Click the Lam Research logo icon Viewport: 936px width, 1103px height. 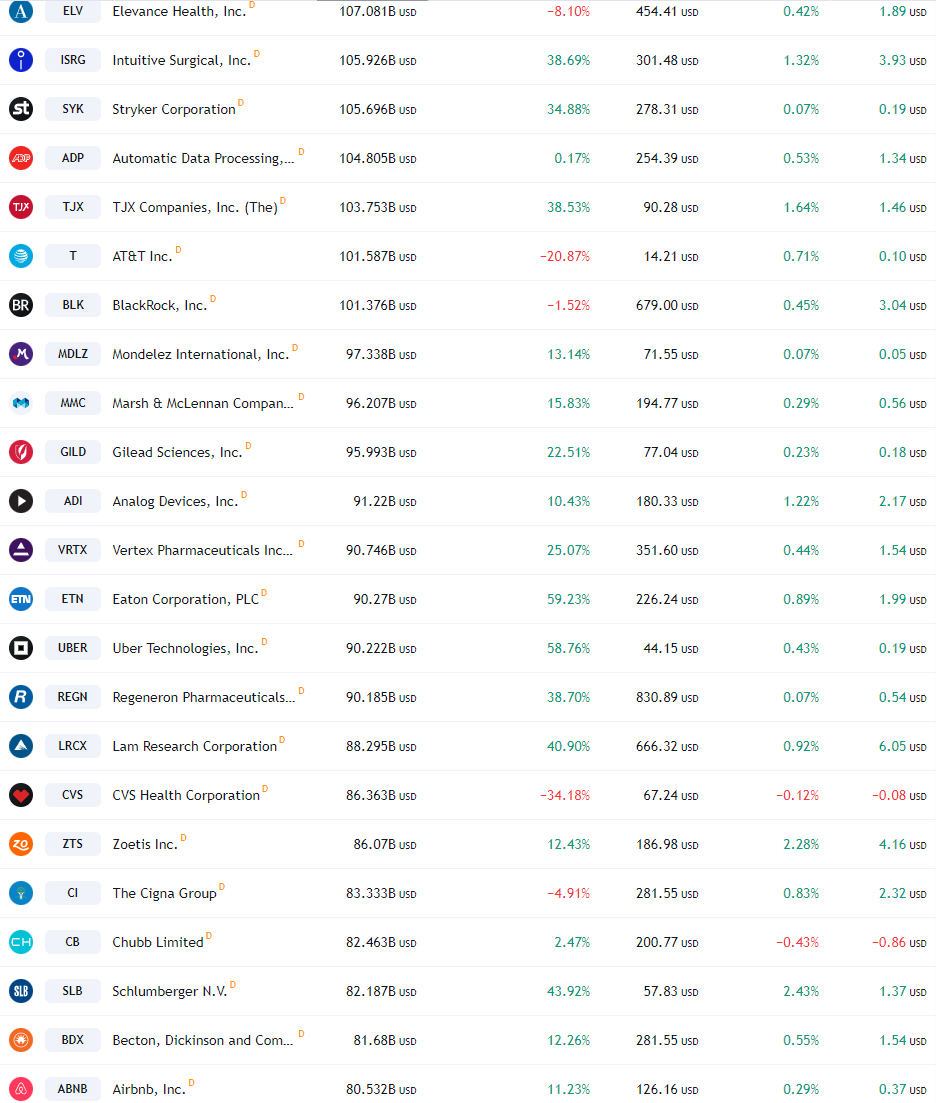[21, 746]
